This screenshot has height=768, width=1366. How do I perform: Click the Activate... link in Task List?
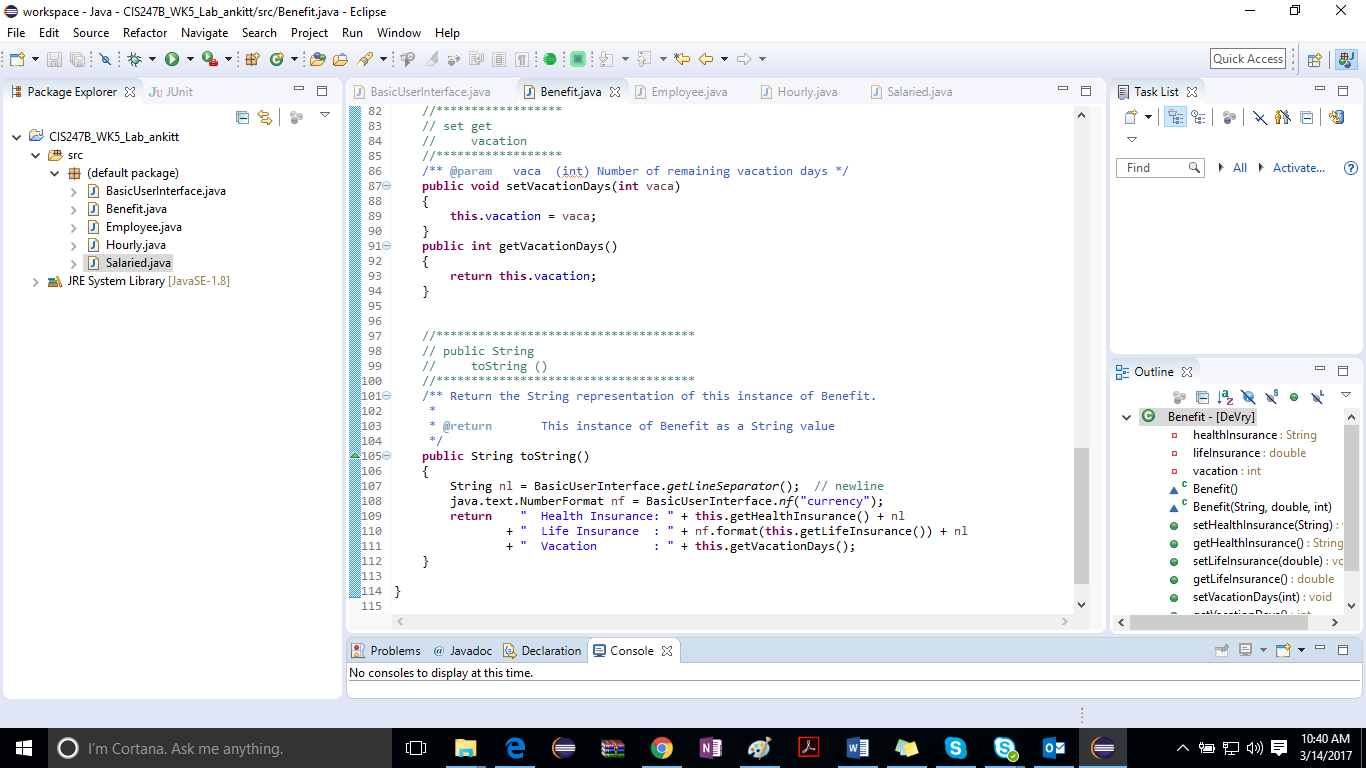[1298, 168]
